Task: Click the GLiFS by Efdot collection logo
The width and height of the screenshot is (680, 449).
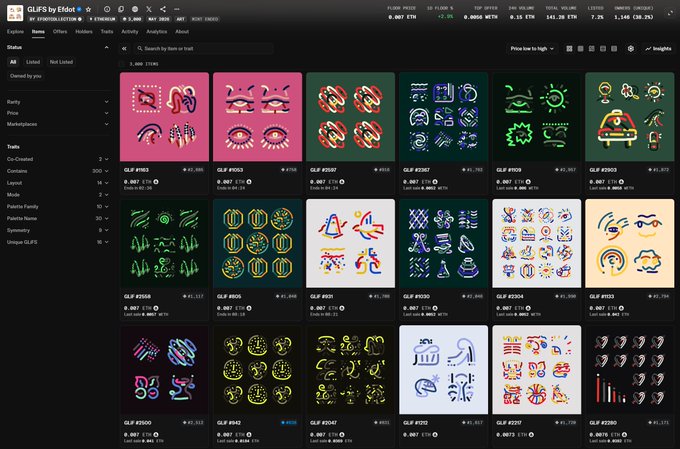Action: point(15,13)
